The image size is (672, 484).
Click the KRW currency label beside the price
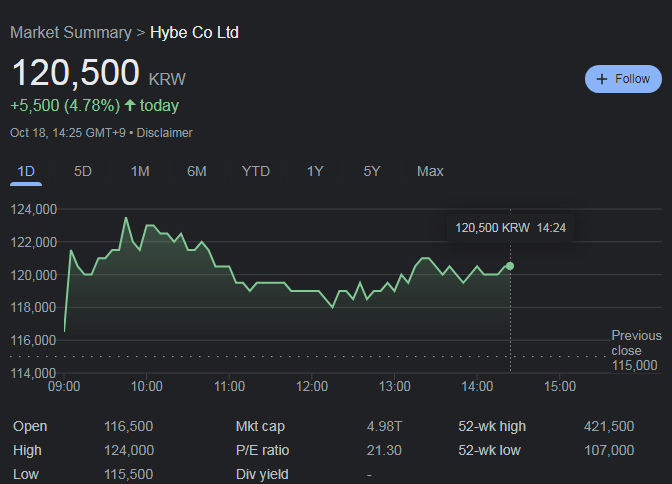[x=167, y=79]
